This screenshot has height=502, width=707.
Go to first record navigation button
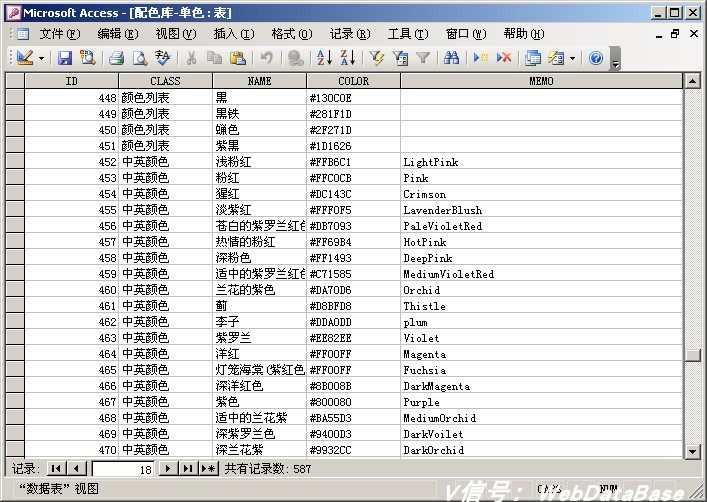coord(56,469)
